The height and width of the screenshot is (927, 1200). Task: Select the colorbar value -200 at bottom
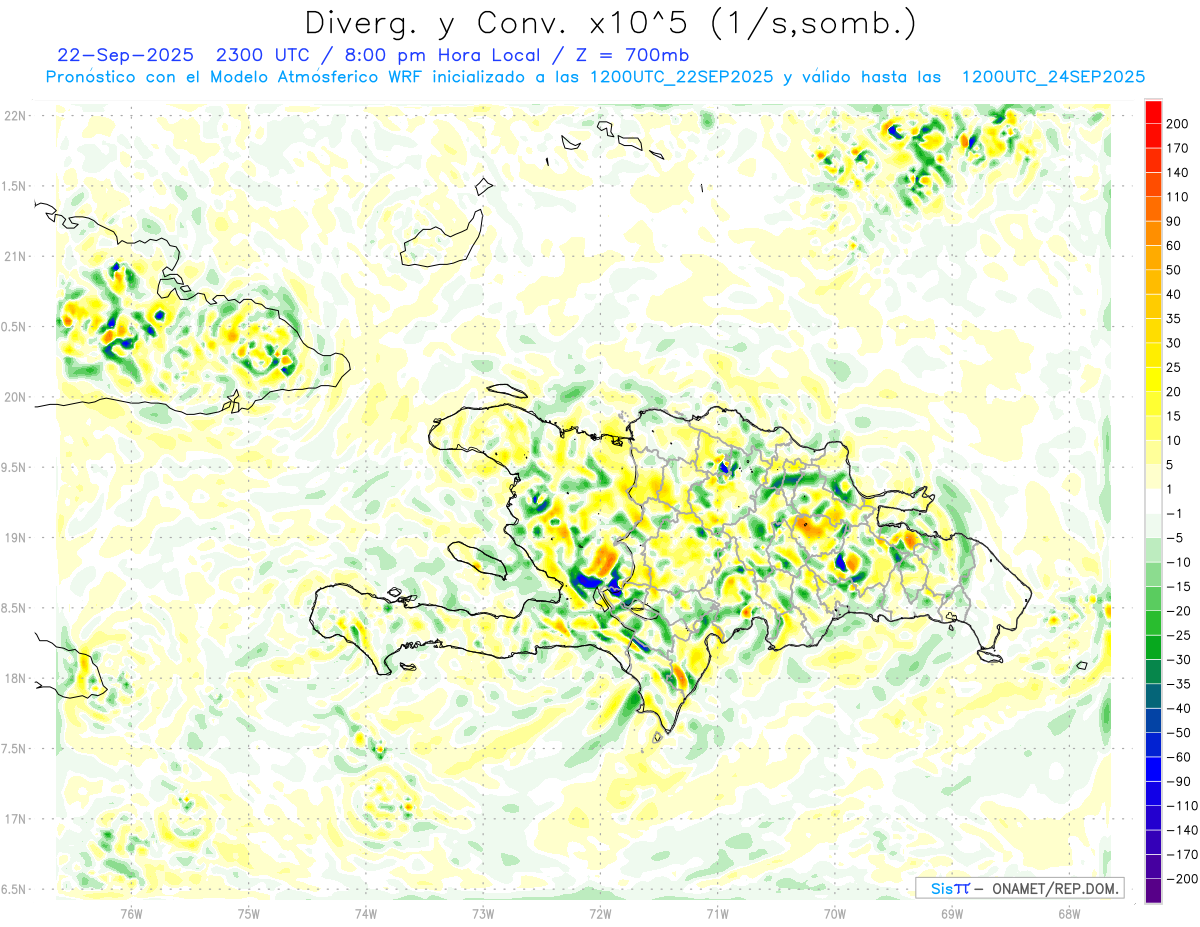[x=1180, y=878]
